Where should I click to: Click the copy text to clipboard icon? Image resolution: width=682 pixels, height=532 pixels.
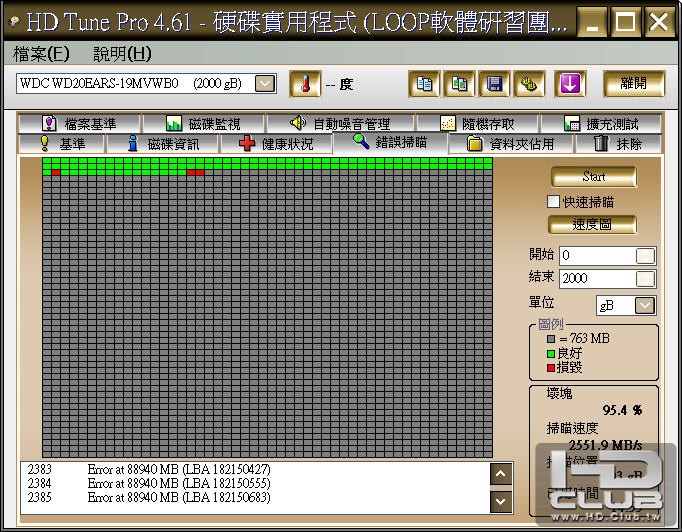(424, 84)
